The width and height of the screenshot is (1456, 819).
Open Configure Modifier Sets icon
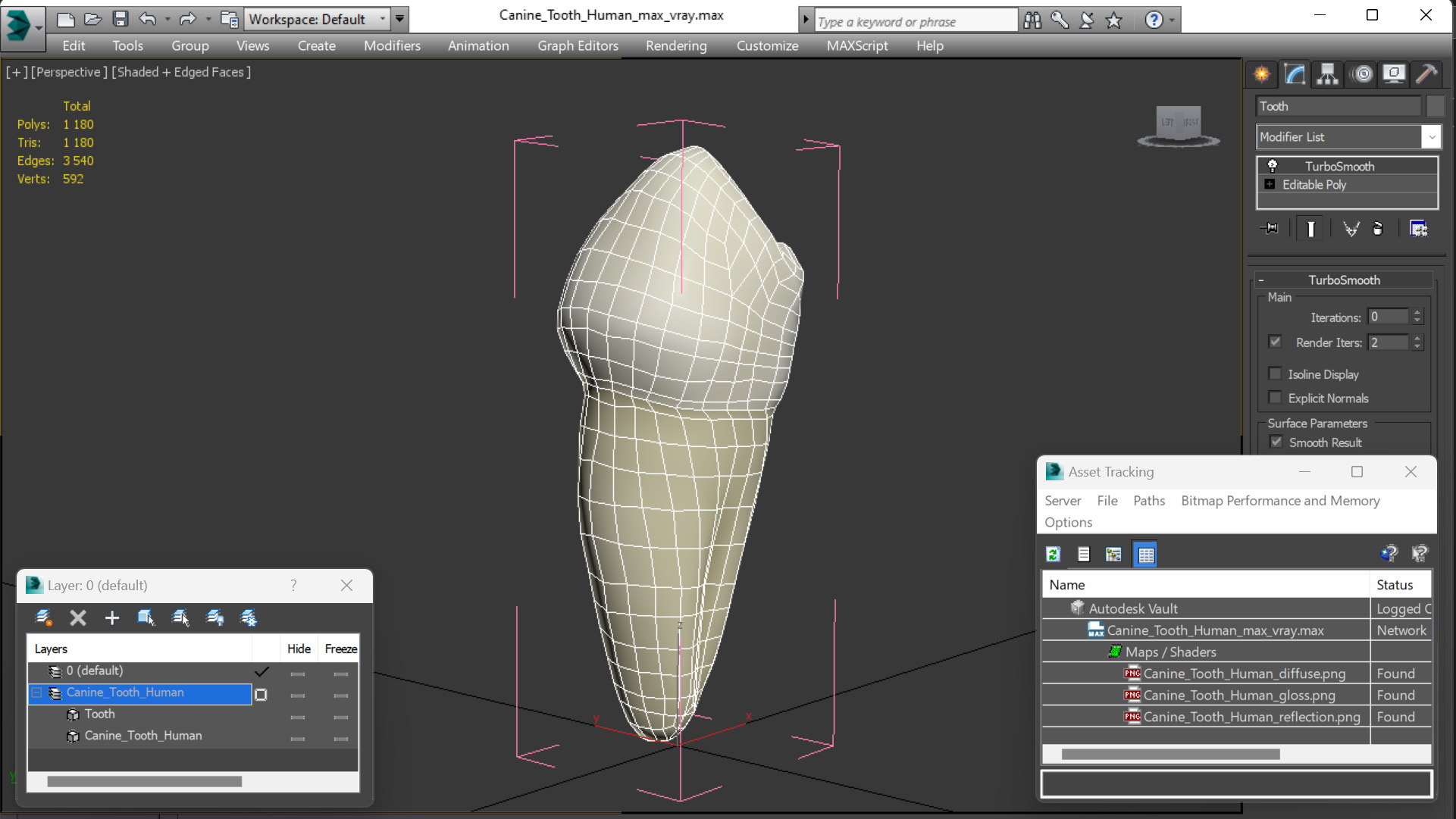[1418, 228]
